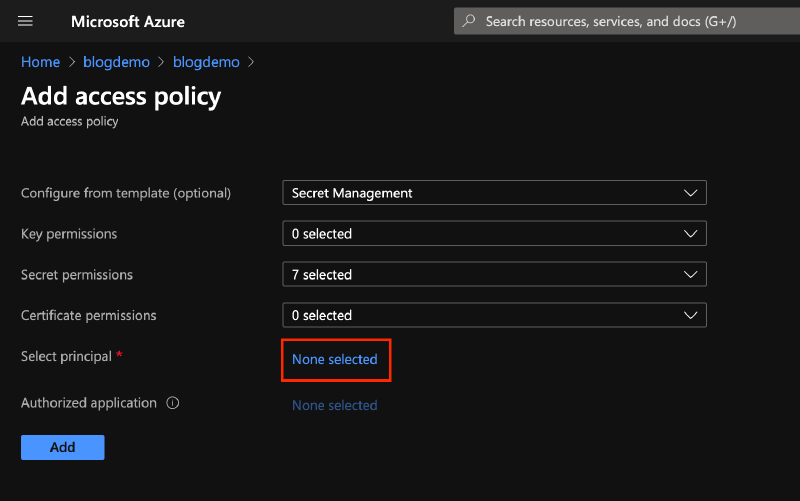Open the Azure portal hamburger menu
Image resolution: width=800 pixels, height=501 pixels.
point(26,21)
